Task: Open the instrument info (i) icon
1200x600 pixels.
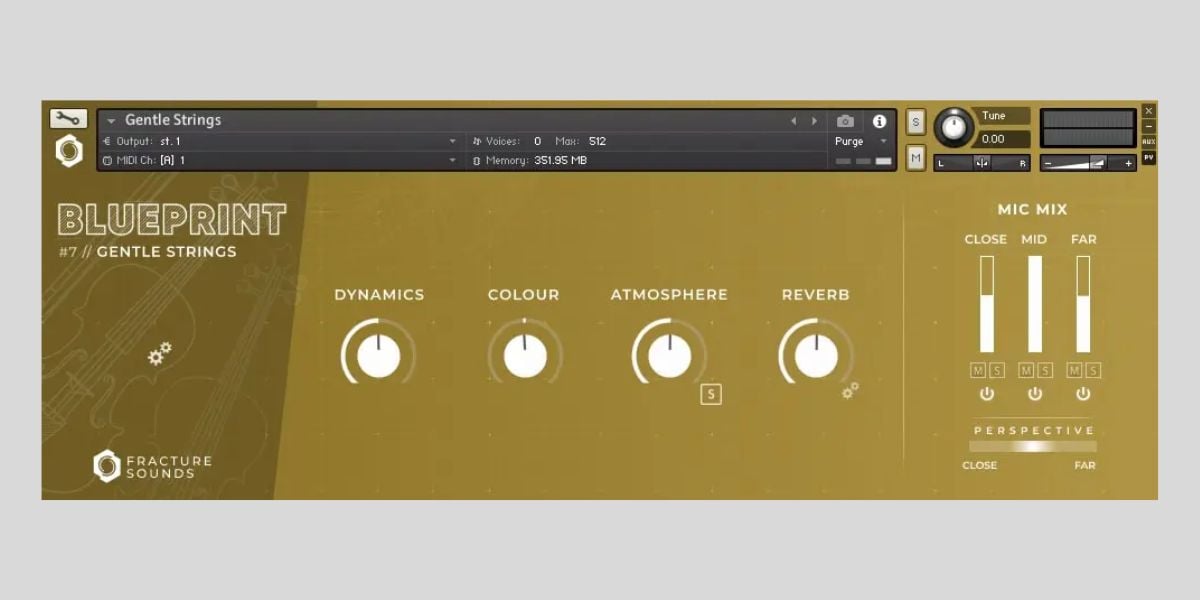Action: coord(879,121)
